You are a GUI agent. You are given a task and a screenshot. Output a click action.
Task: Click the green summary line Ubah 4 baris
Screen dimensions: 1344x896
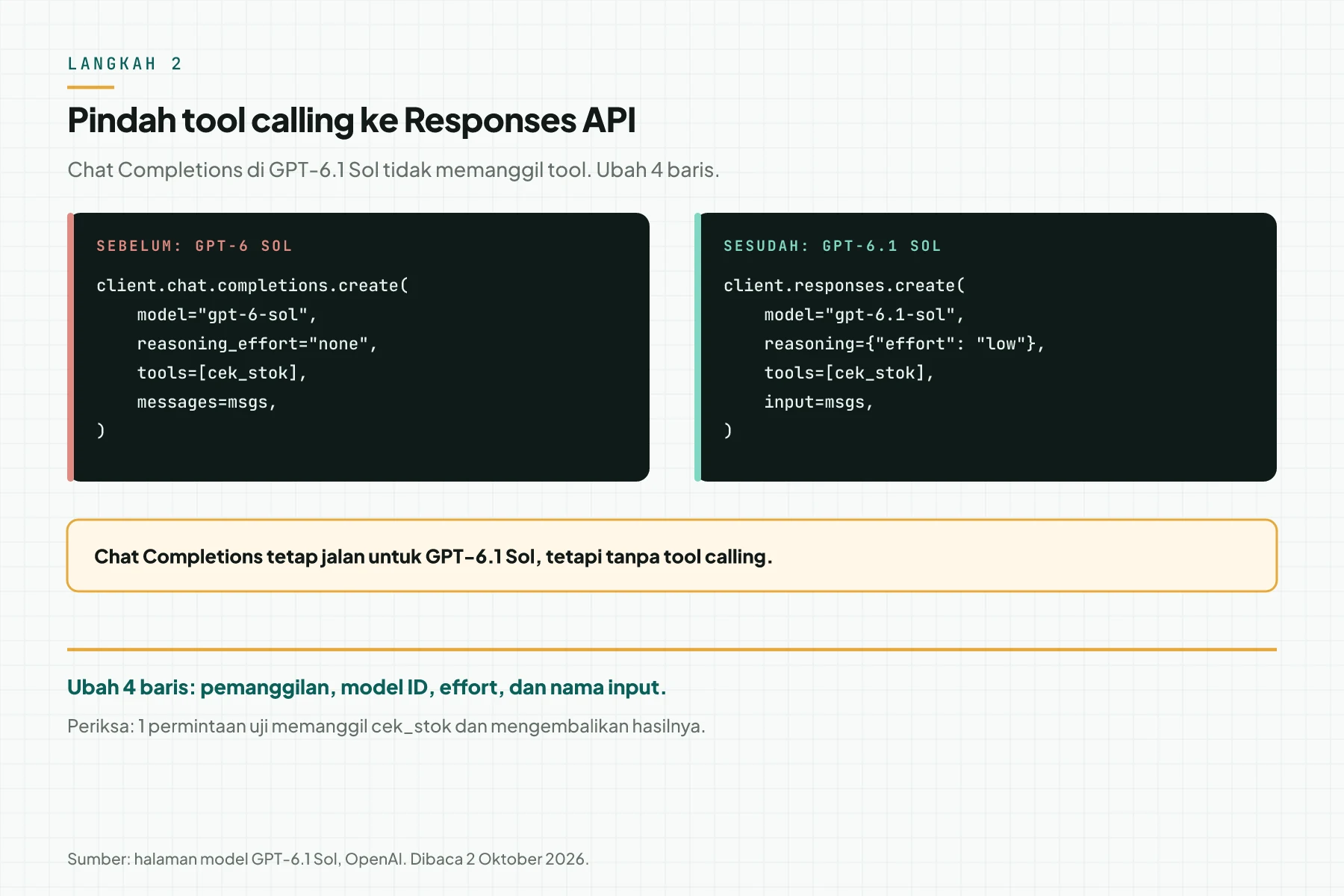pyautogui.click(x=367, y=688)
